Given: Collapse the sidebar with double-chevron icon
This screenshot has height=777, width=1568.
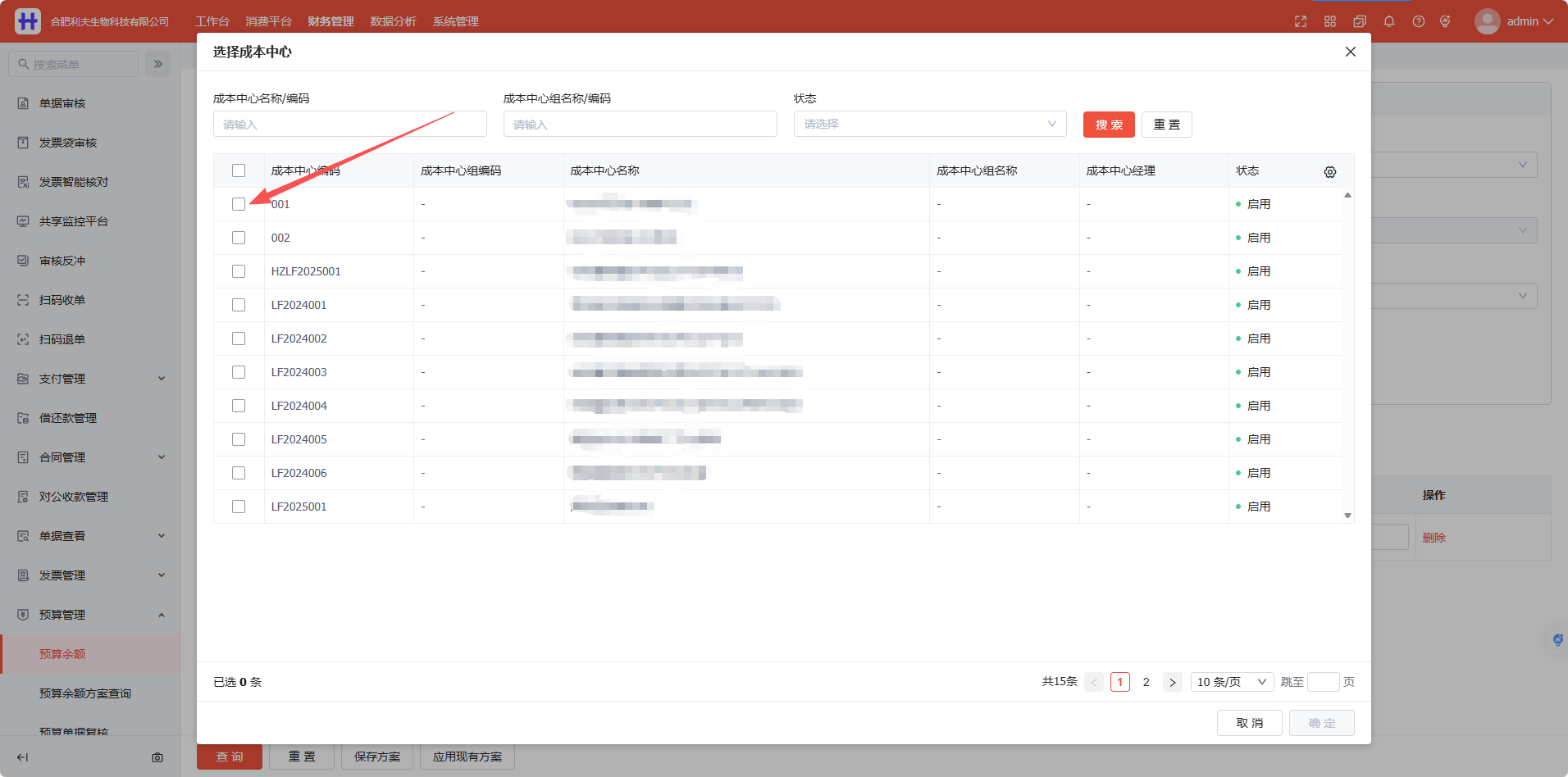Looking at the screenshot, I should 158,64.
